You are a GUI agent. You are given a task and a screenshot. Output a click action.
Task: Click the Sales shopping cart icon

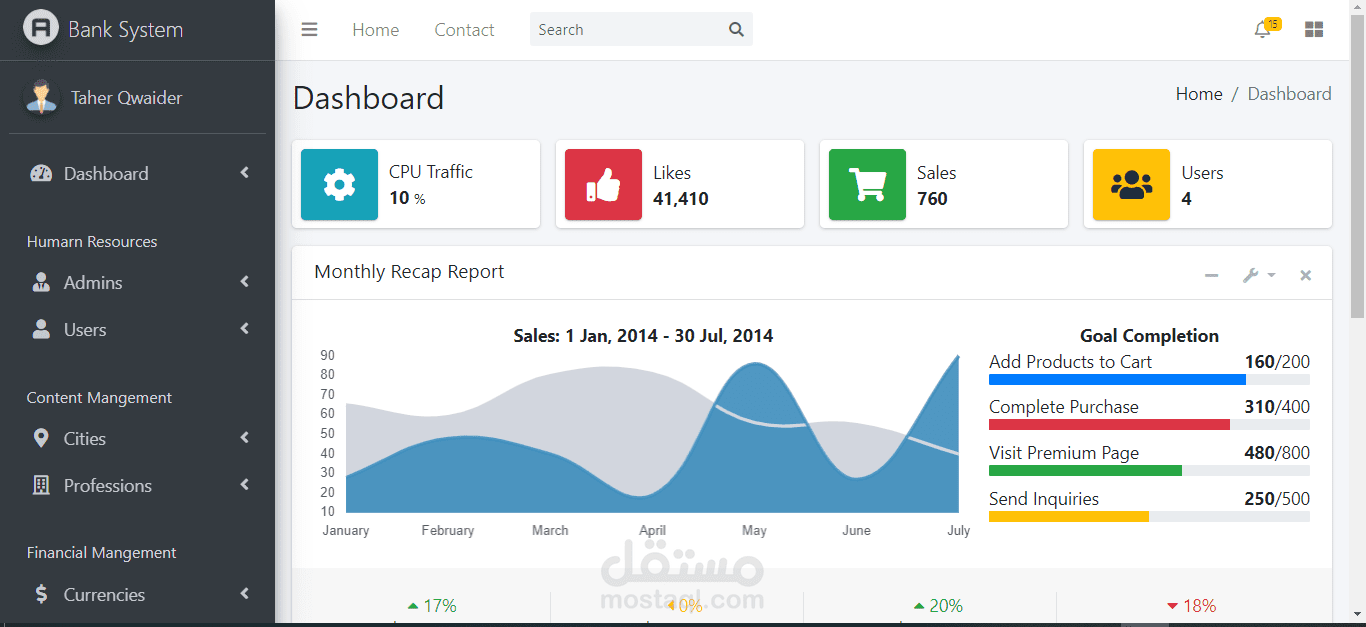pyautogui.click(x=867, y=184)
